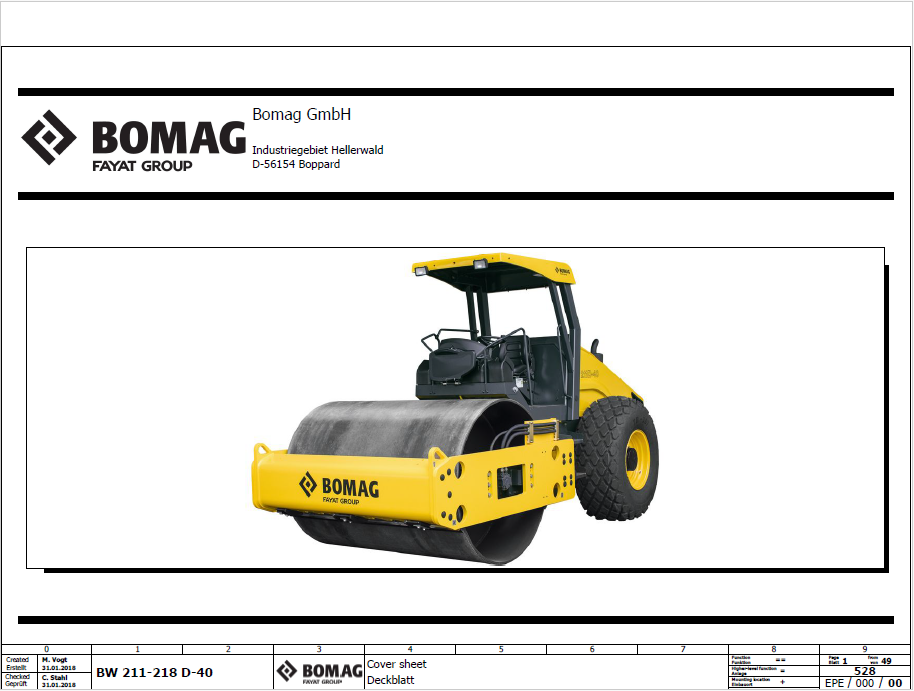
Task: Click the number '528' in title block
Action: [x=865, y=671]
